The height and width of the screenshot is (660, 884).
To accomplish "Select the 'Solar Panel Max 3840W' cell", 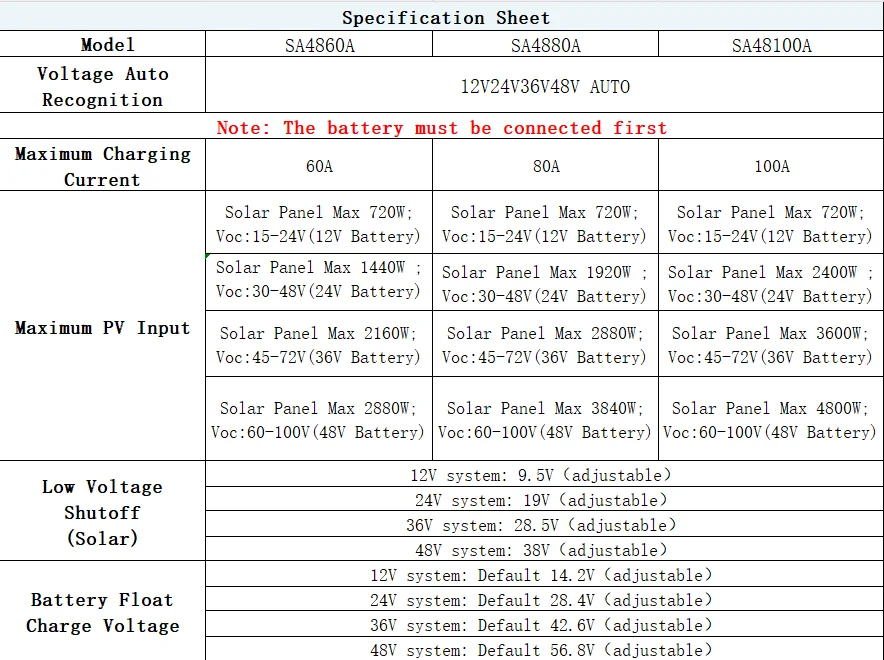I will (545, 419).
